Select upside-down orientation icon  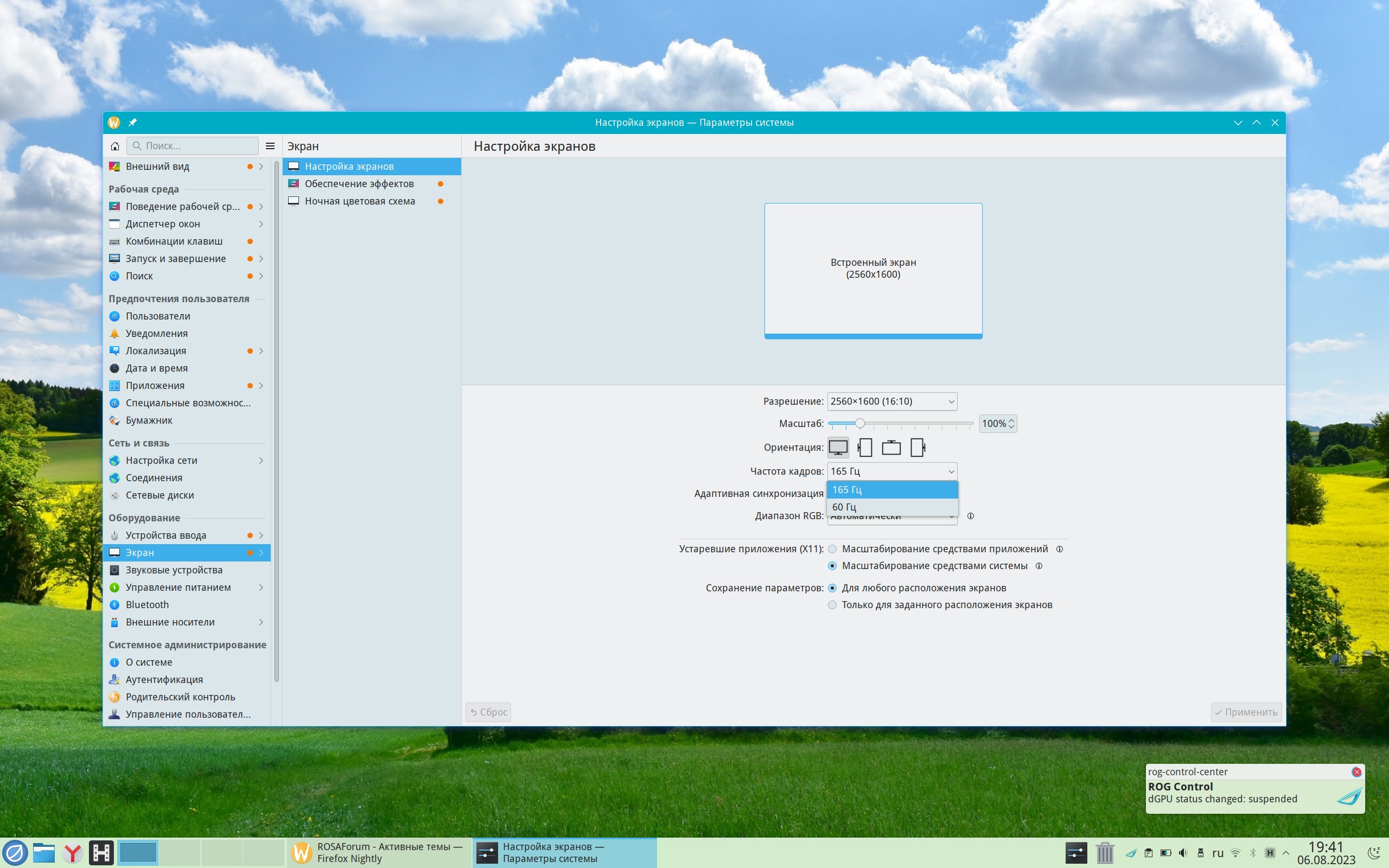click(x=891, y=447)
